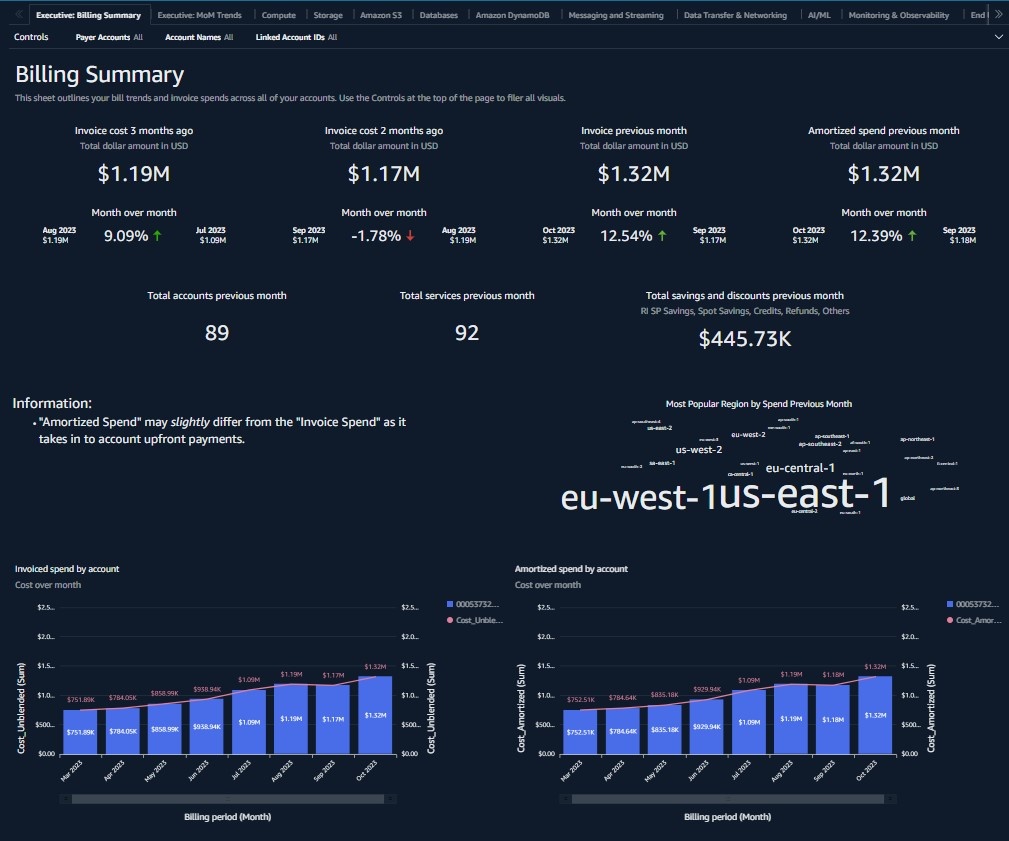Screen dimensions: 1009x841
Task: Click the Sep 2023 bar in Amortized spend chart
Action: coord(833,720)
